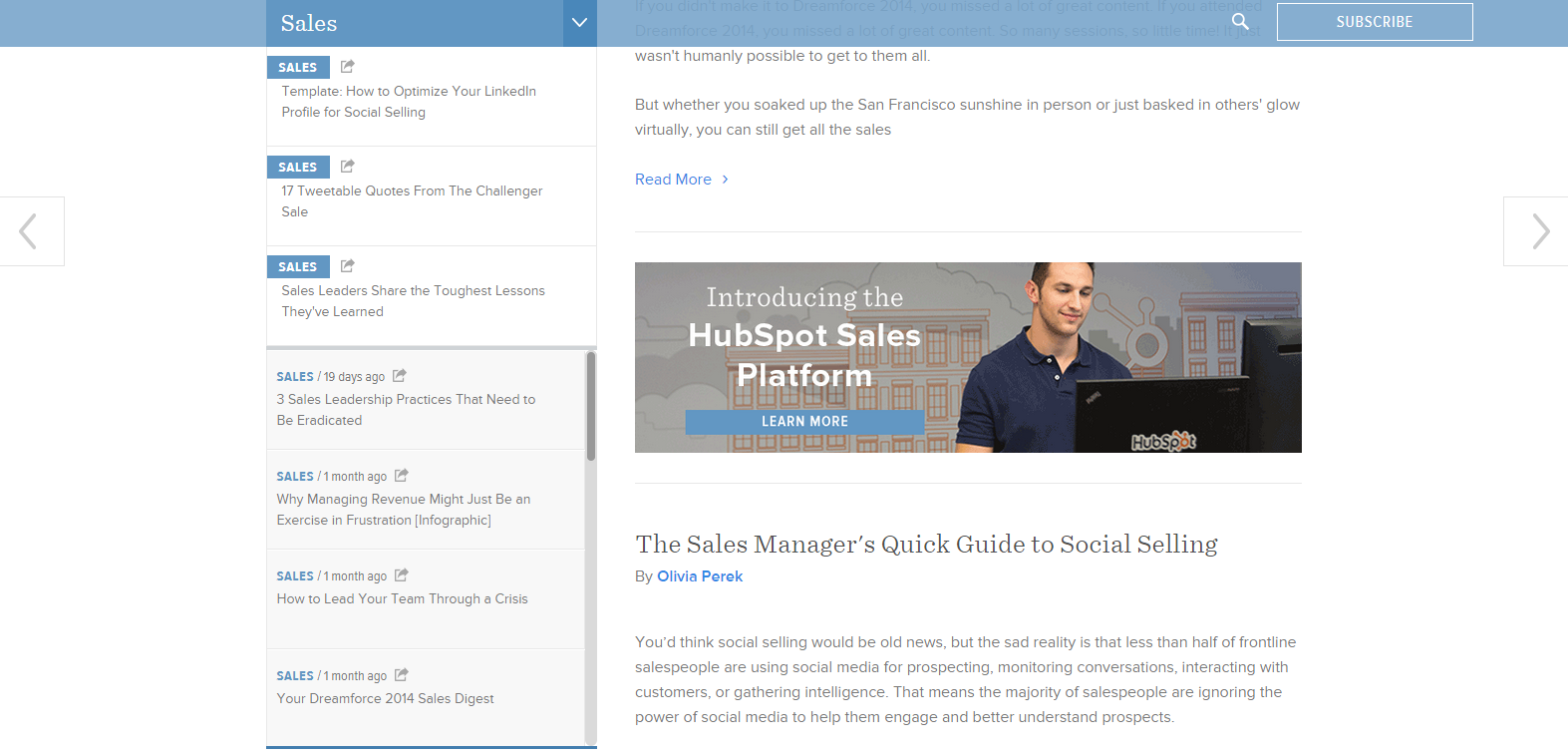Image resolution: width=1568 pixels, height=755 pixels.
Task: Click LEARN MORE on HubSpot Sales Platform banner
Action: 804,422
